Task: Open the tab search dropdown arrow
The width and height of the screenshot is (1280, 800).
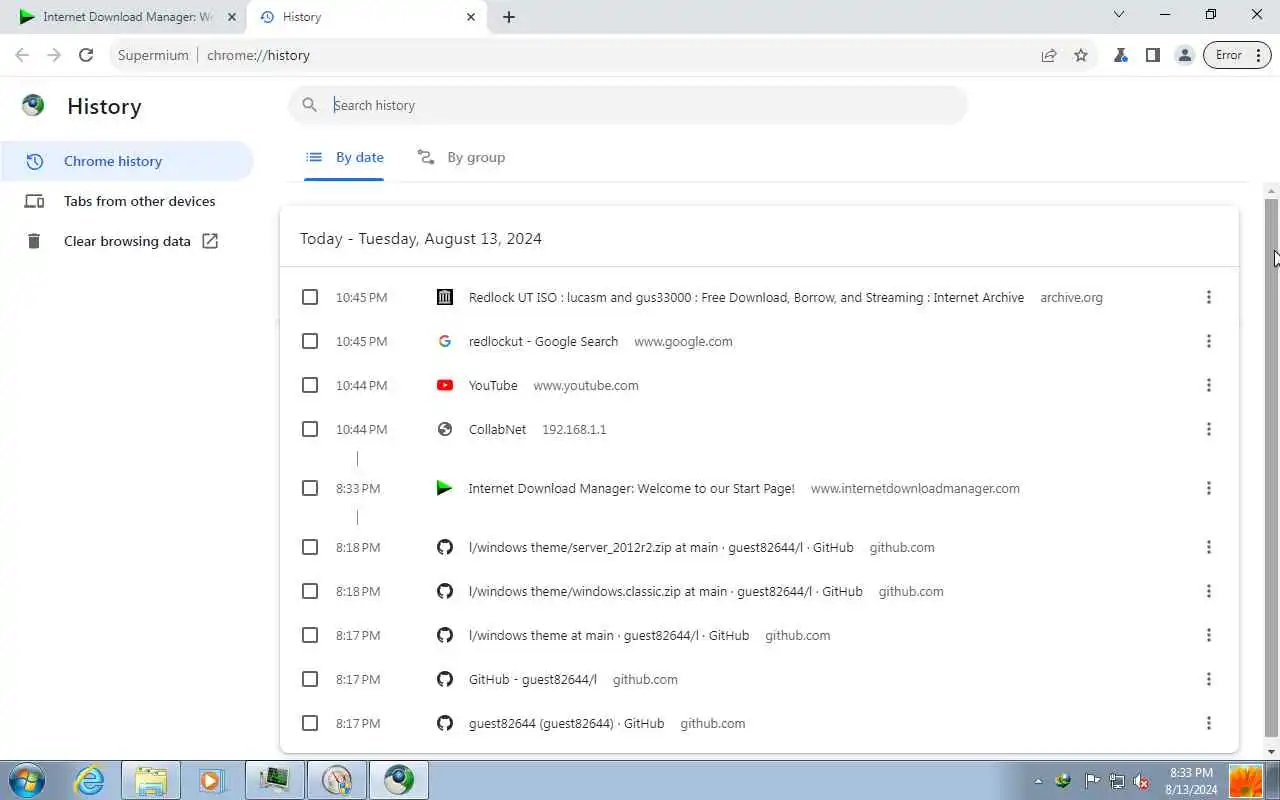Action: point(1119,14)
